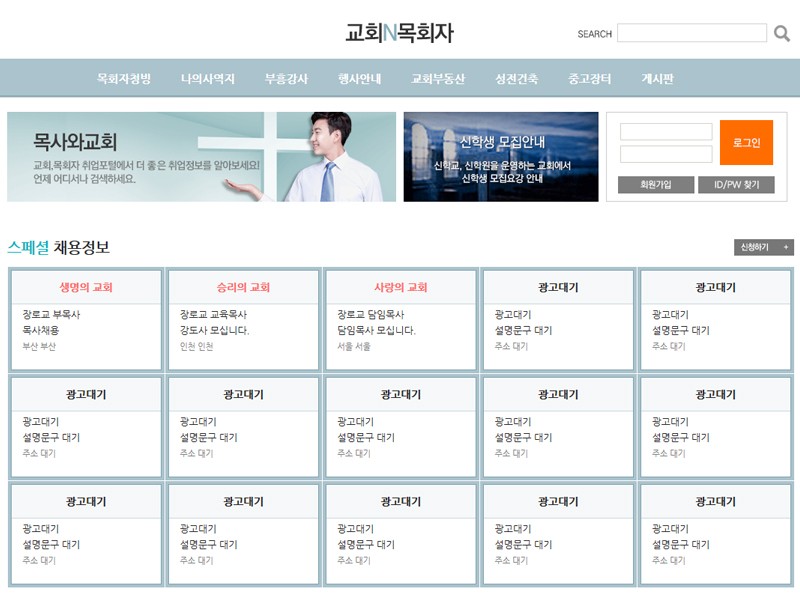The height and width of the screenshot is (600, 800).
Task: Click the 신청하기 button
Action: point(764,247)
